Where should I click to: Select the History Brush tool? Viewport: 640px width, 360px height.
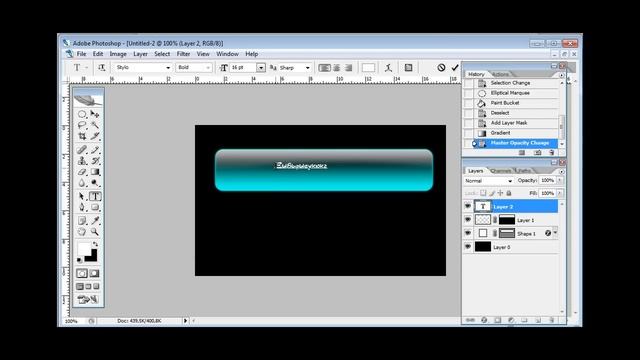click(x=95, y=161)
